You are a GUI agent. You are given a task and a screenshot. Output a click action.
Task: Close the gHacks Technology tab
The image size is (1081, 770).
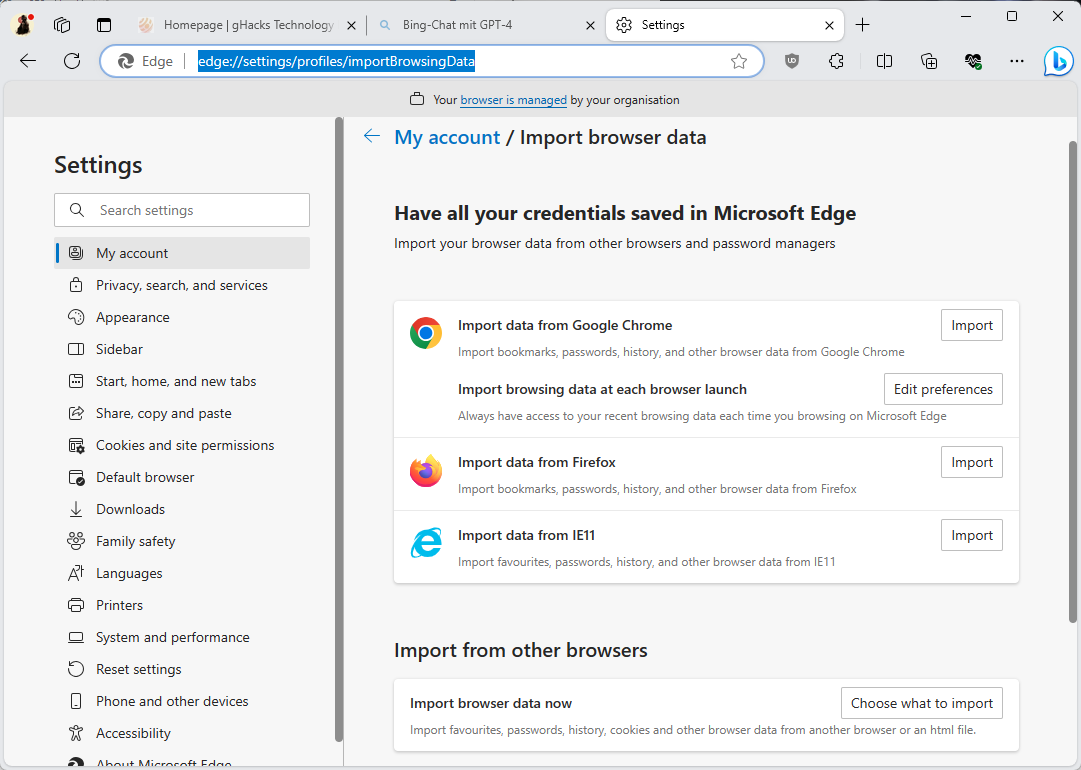click(351, 26)
